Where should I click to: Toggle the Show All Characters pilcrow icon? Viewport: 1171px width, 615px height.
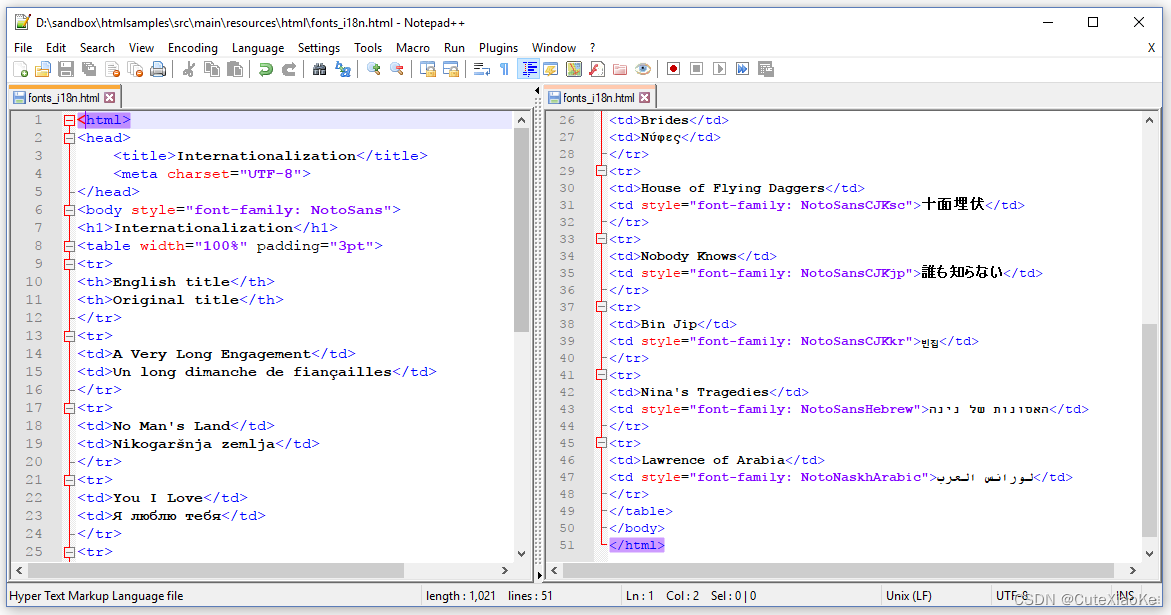pos(504,69)
